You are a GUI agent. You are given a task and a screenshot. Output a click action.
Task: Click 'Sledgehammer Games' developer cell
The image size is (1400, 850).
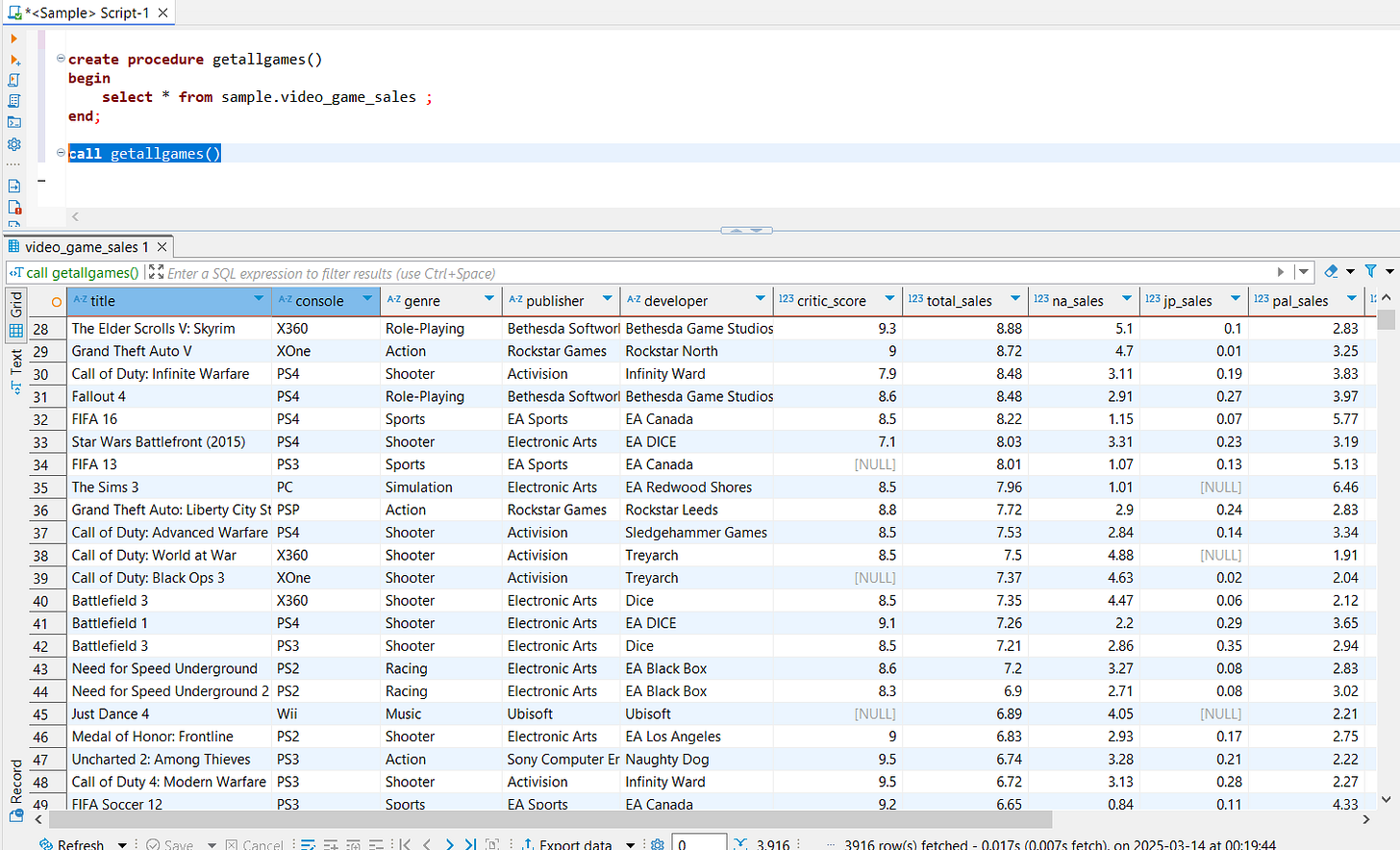click(x=696, y=533)
